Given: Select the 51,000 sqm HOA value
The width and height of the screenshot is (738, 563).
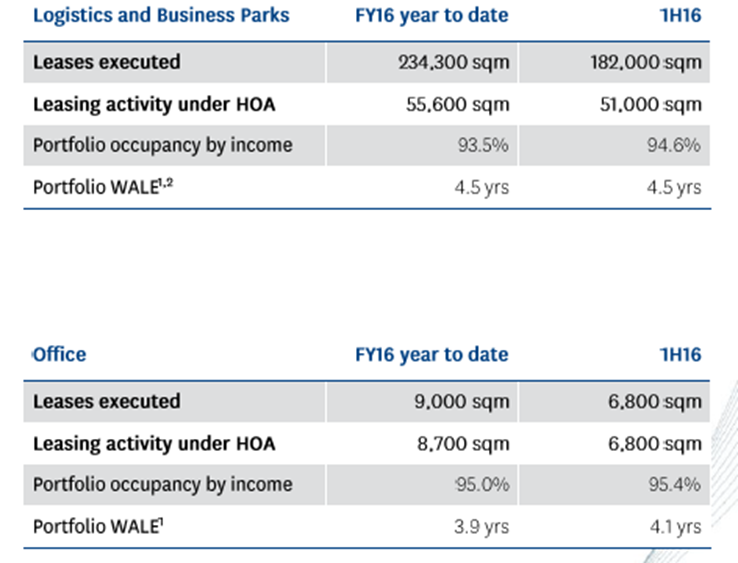Looking at the screenshot, I should pyautogui.click(x=650, y=104).
